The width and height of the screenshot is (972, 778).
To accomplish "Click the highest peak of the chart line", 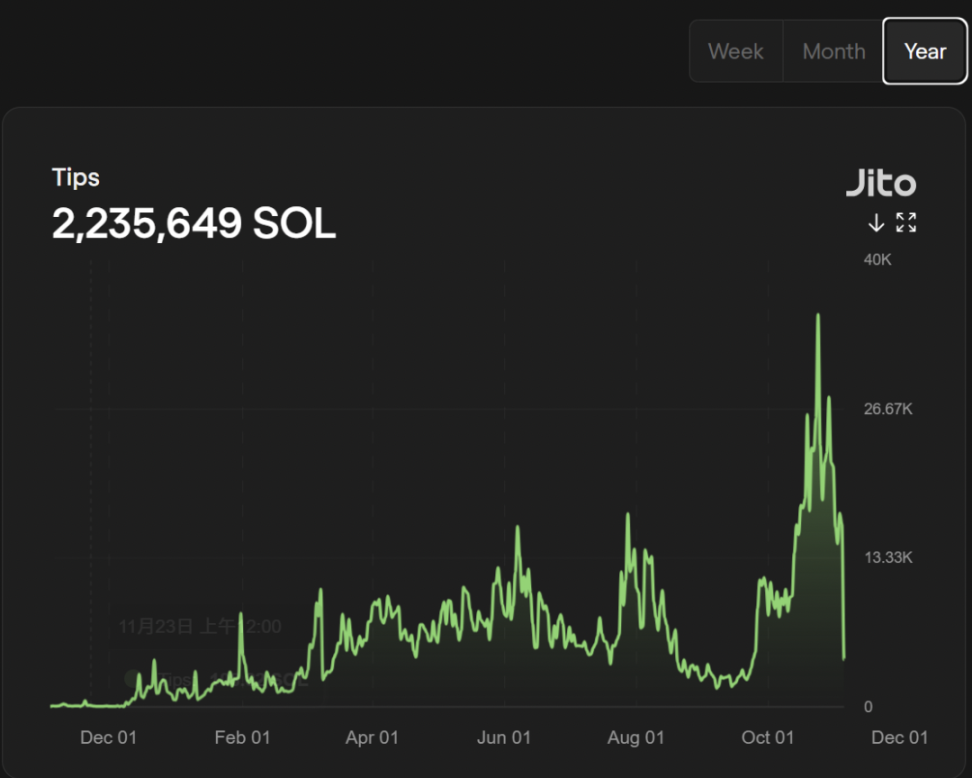I will point(818,316).
